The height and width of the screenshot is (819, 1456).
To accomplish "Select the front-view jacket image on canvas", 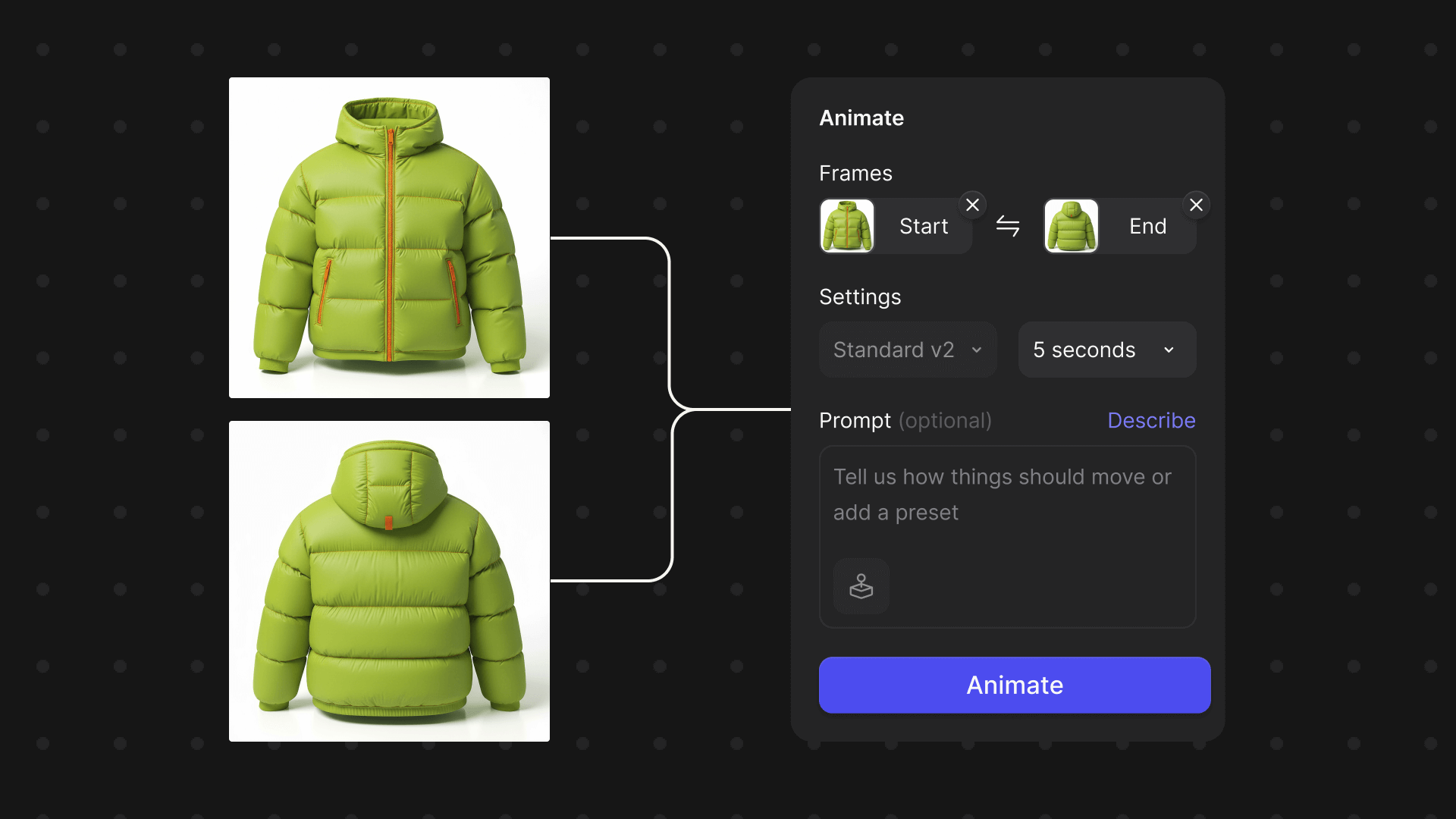I will pyautogui.click(x=389, y=237).
